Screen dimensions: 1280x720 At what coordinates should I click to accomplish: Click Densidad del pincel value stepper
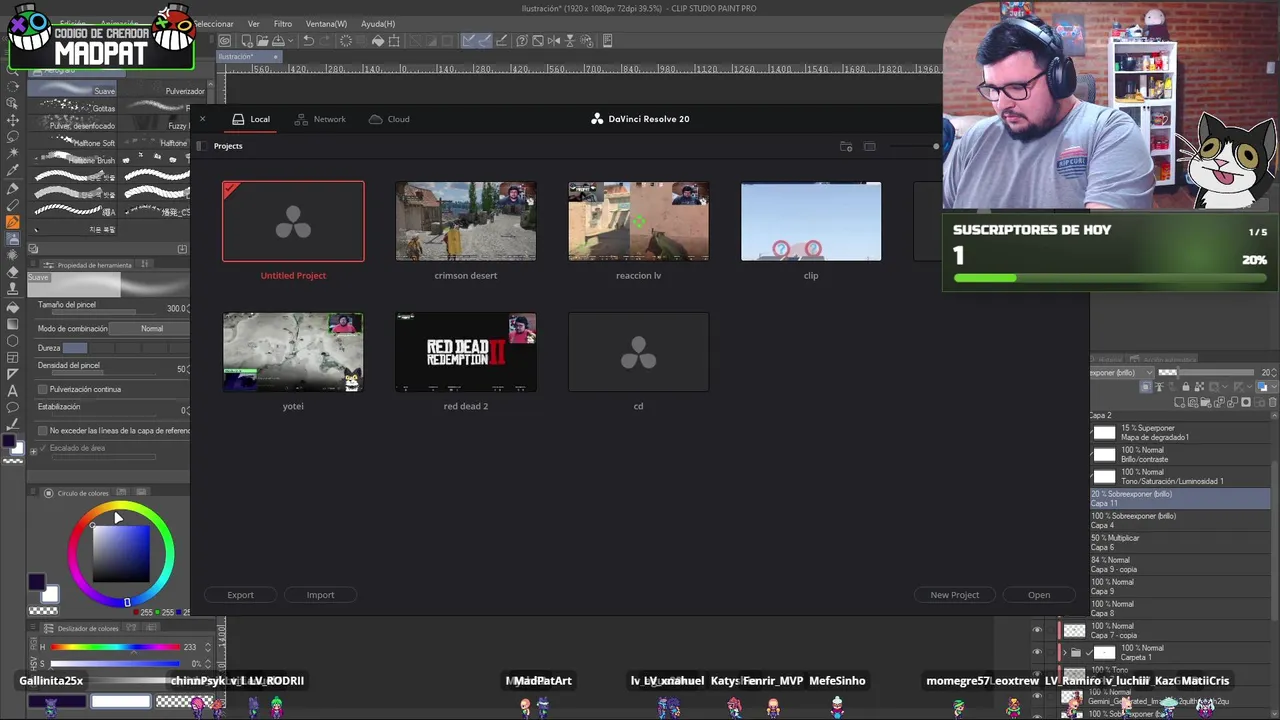coord(188,369)
